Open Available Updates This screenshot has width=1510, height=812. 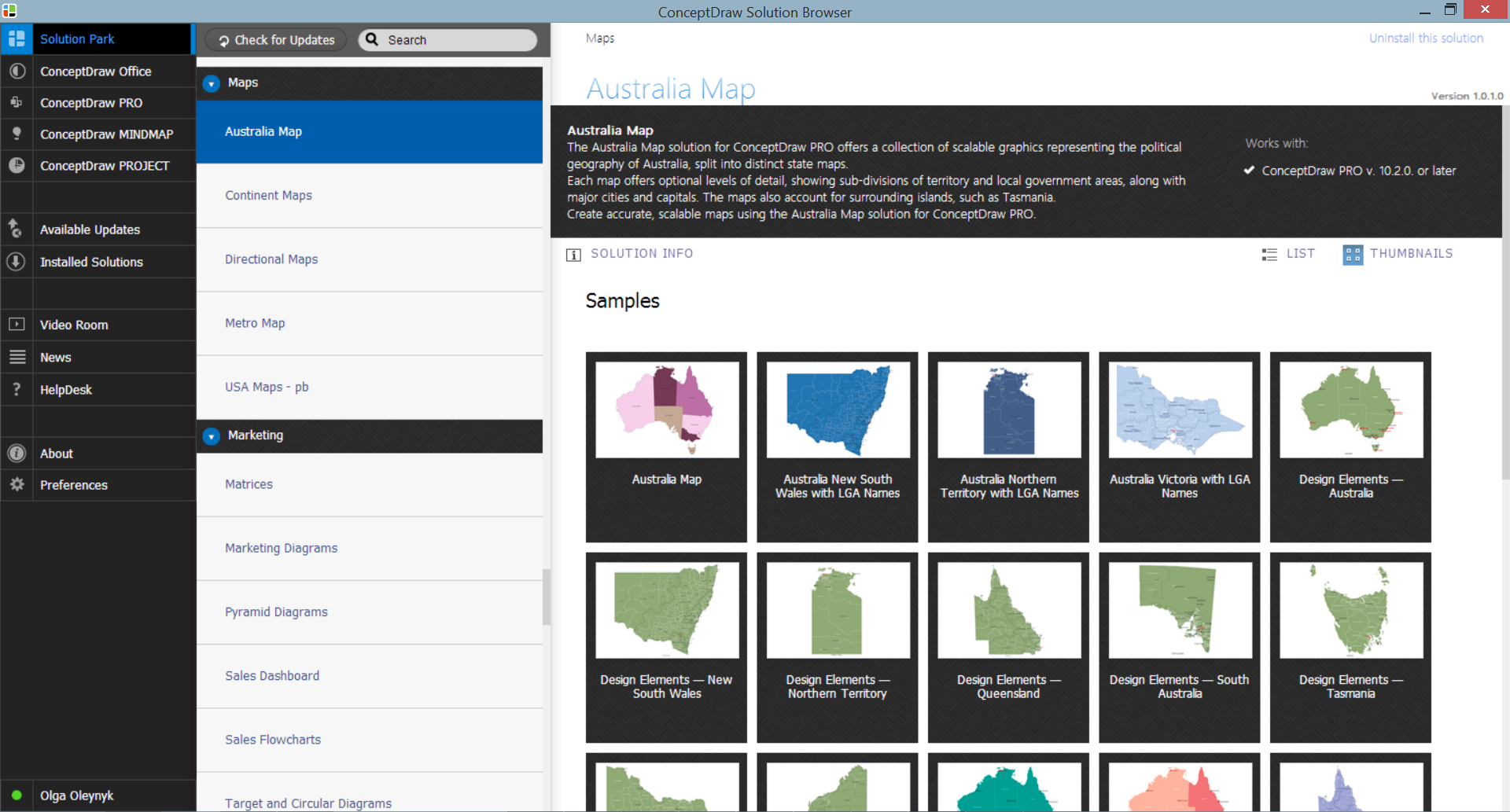(98, 230)
